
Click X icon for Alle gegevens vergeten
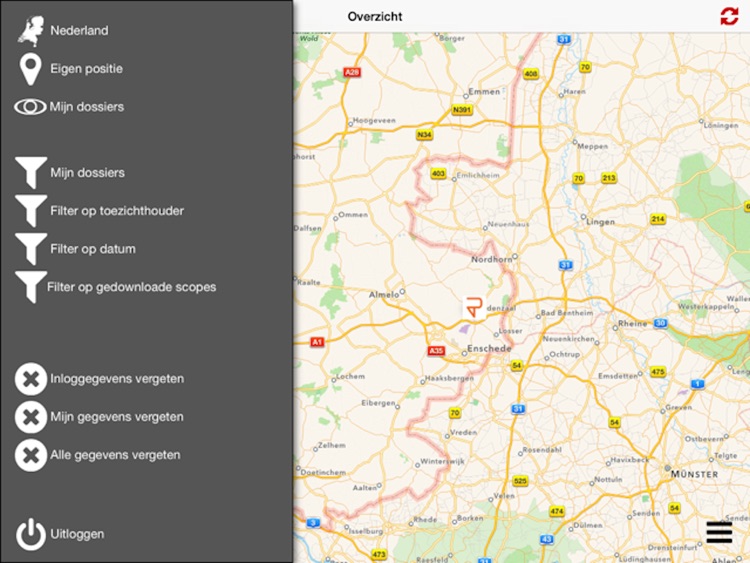31,455
